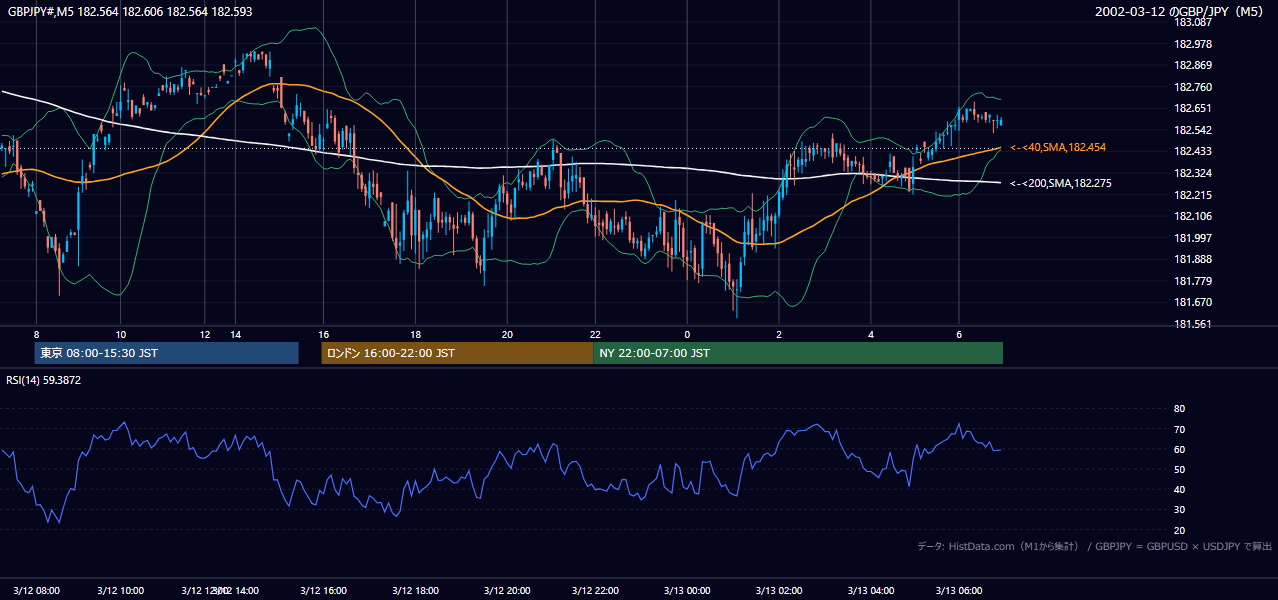Click the 3/13 02:00 bottom time label
Viewport: 1278px width, 600px height.
tap(779, 590)
